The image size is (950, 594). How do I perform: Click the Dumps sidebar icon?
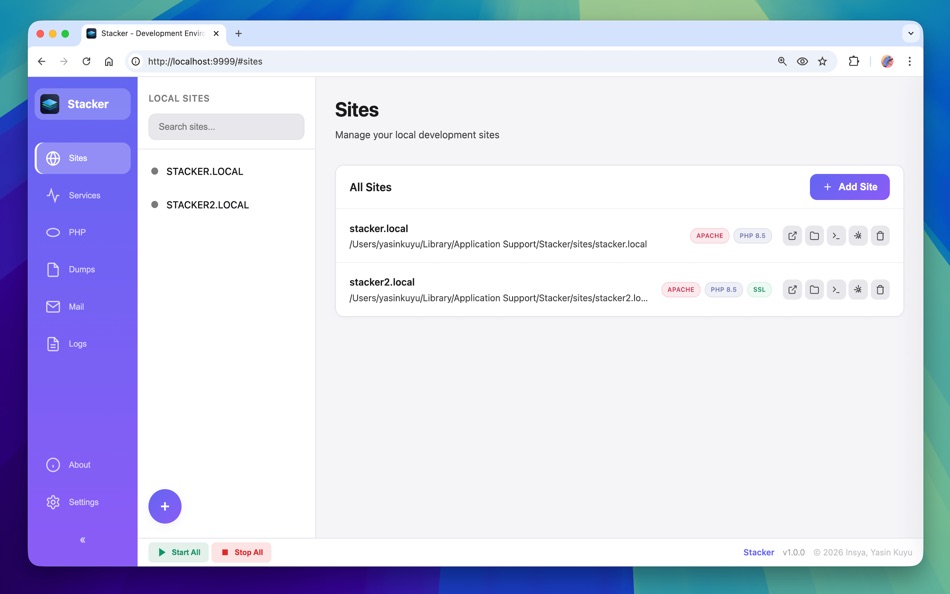pyautogui.click(x=53, y=269)
